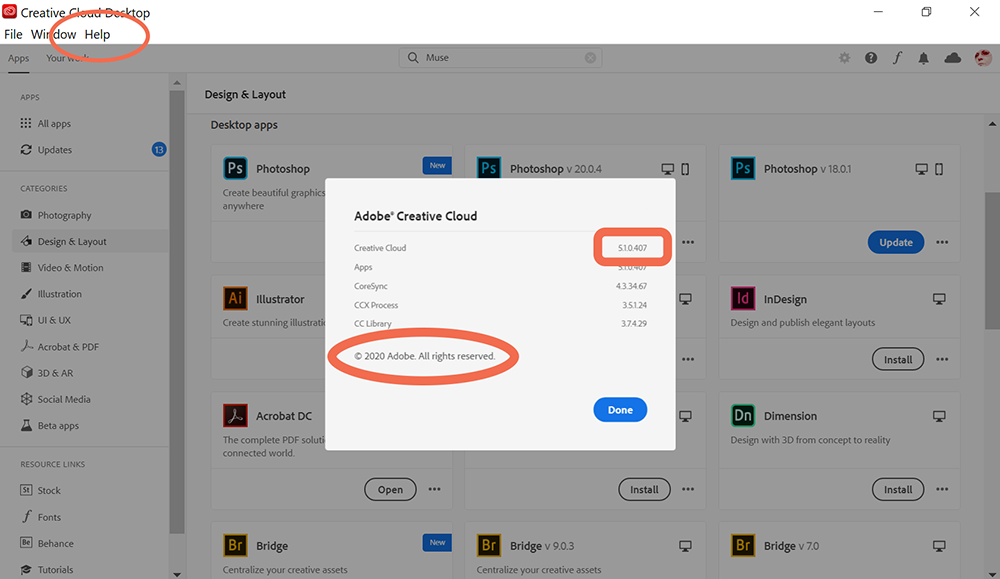Select the Photography category in sidebar
The image size is (1000, 579).
click(x=60, y=214)
